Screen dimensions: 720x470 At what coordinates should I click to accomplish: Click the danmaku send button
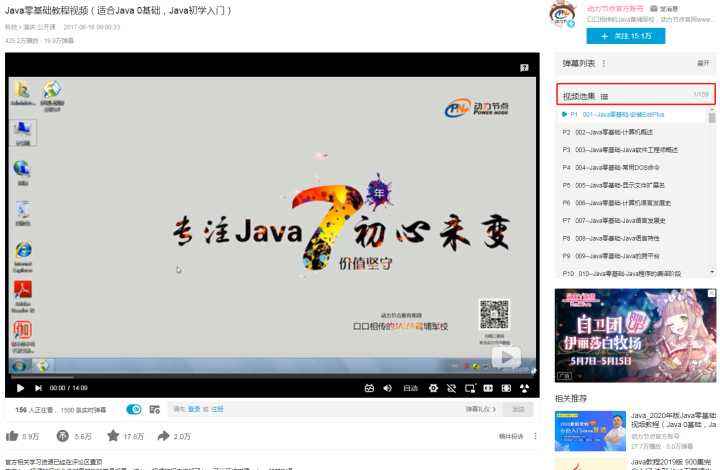[518, 409]
